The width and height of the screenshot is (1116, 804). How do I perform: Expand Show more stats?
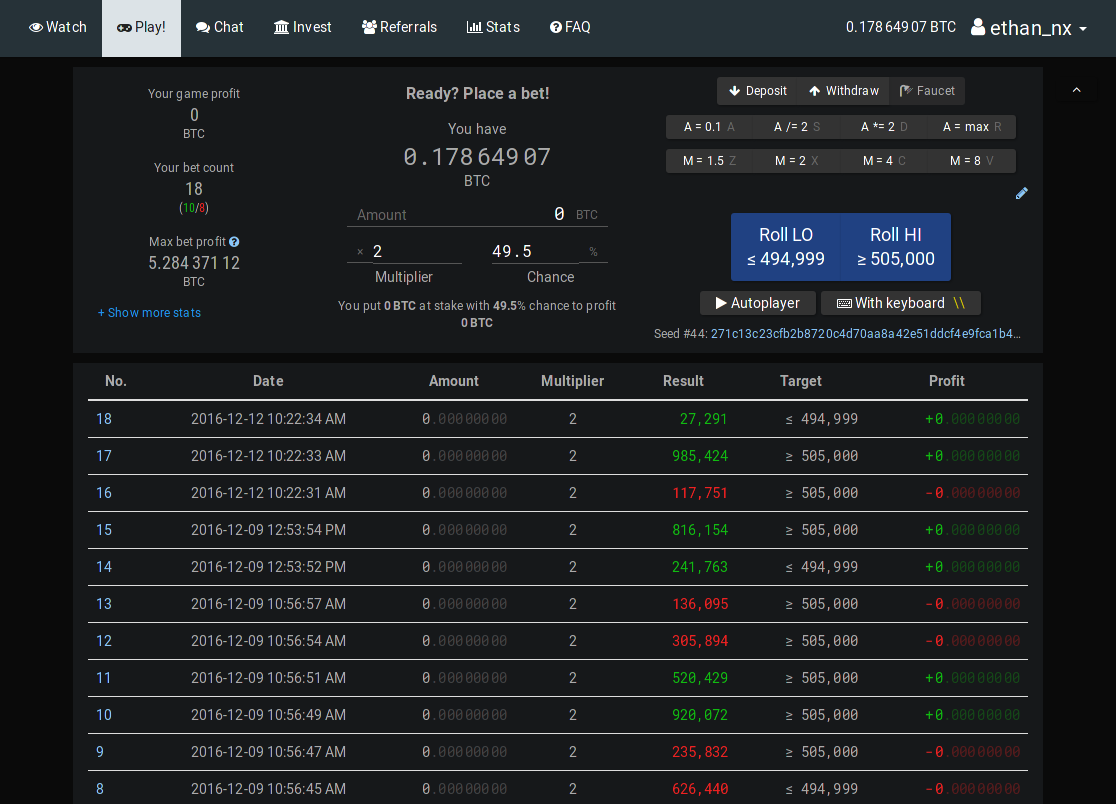149,312
